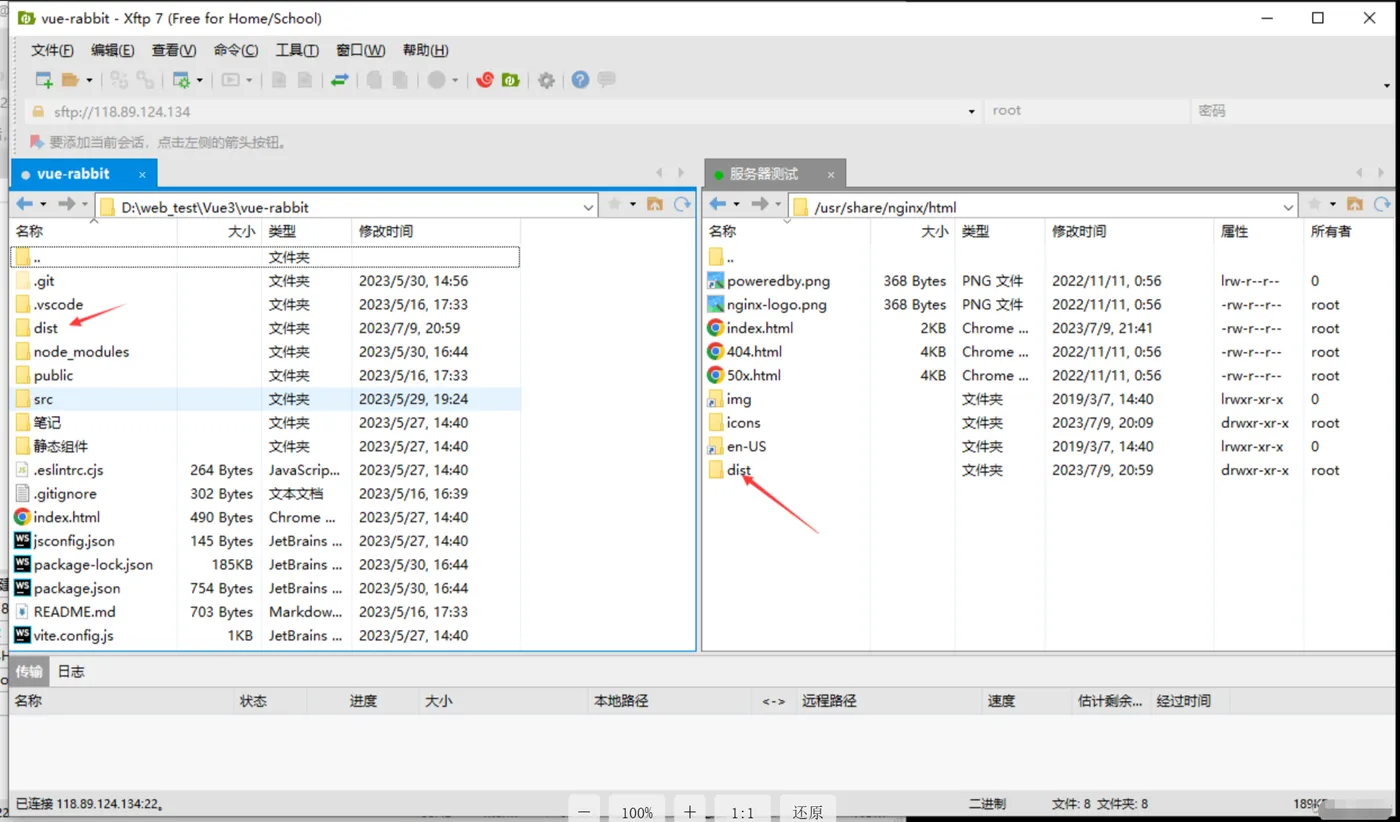The image size is (1400, 822).
Task: Refresh the remote file pane
Action: click(x=1382, y=204)
